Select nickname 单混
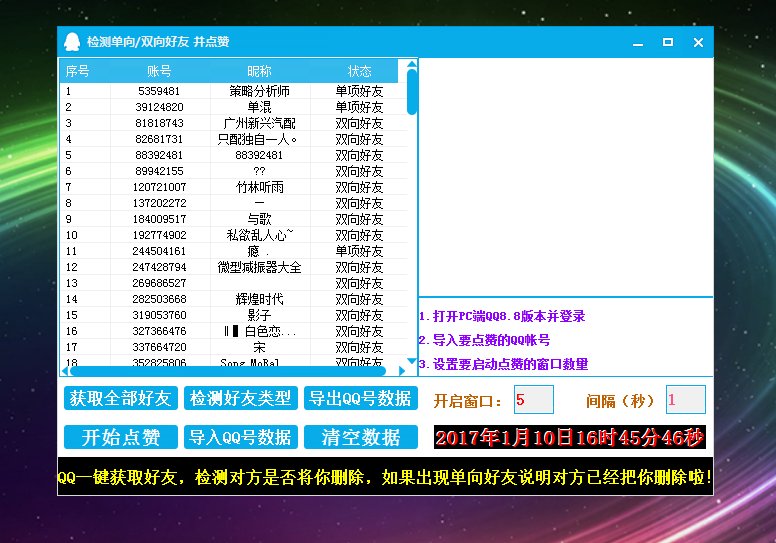Image resolution: width=776 pixels, height=543 pixels. (259, 107)
